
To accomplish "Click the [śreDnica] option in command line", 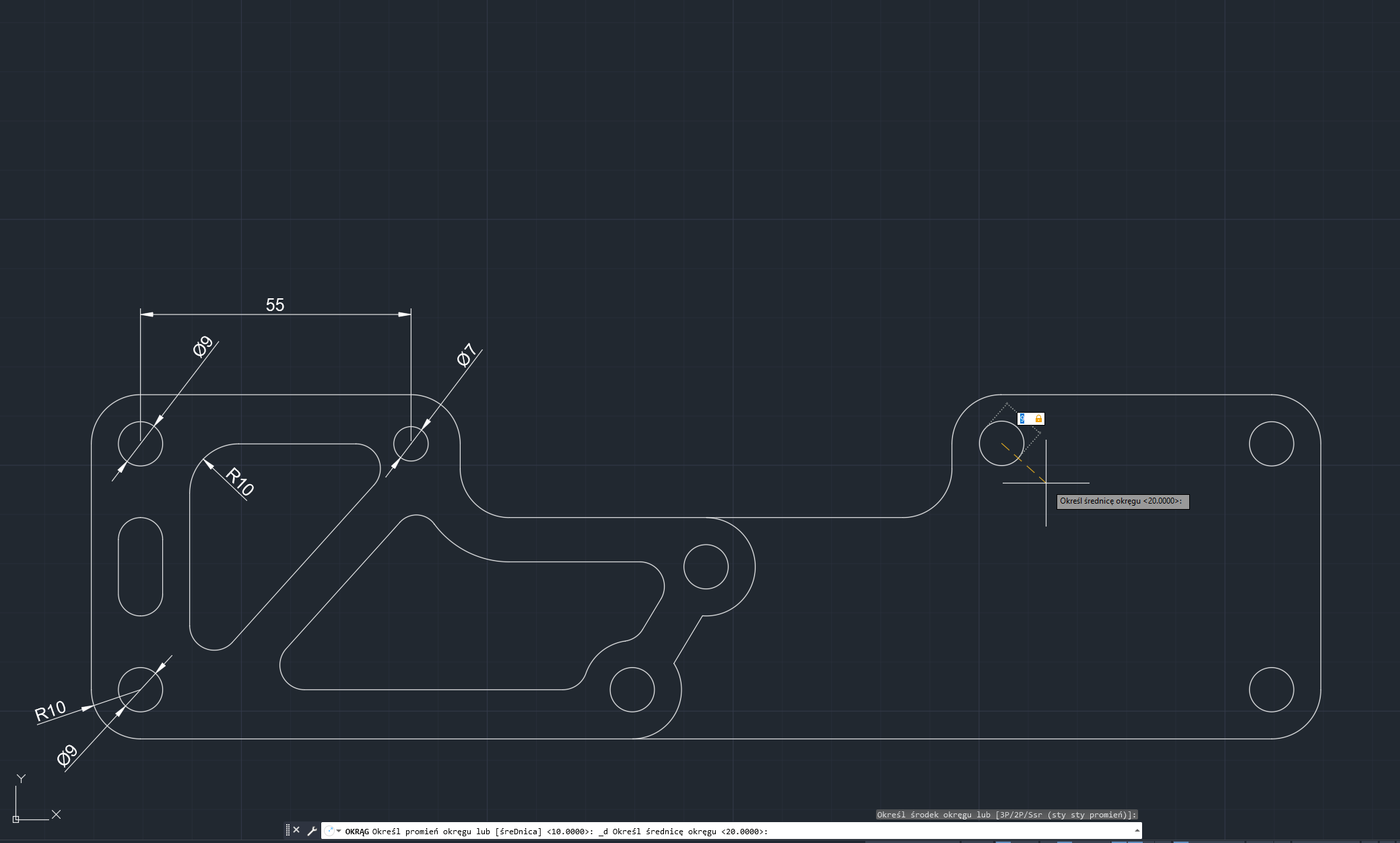I will (x=518, y=832).
